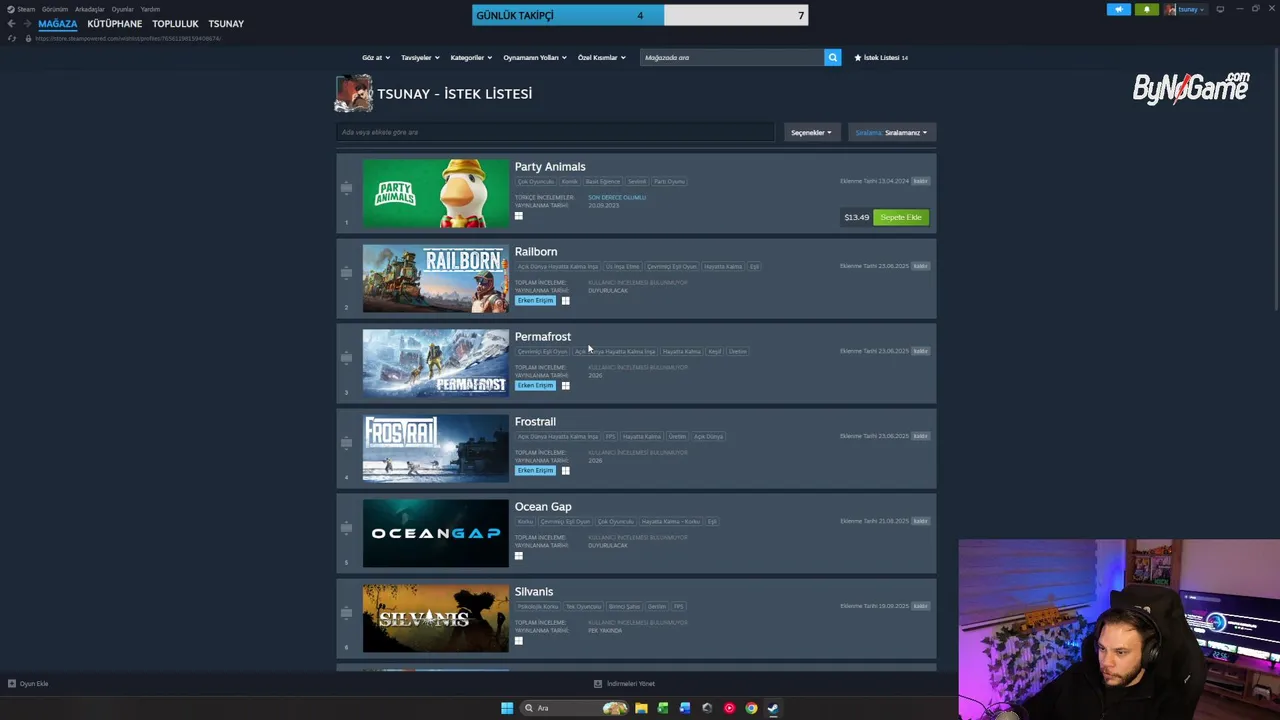Grab the drag handle of Ocean Gap

346,528
